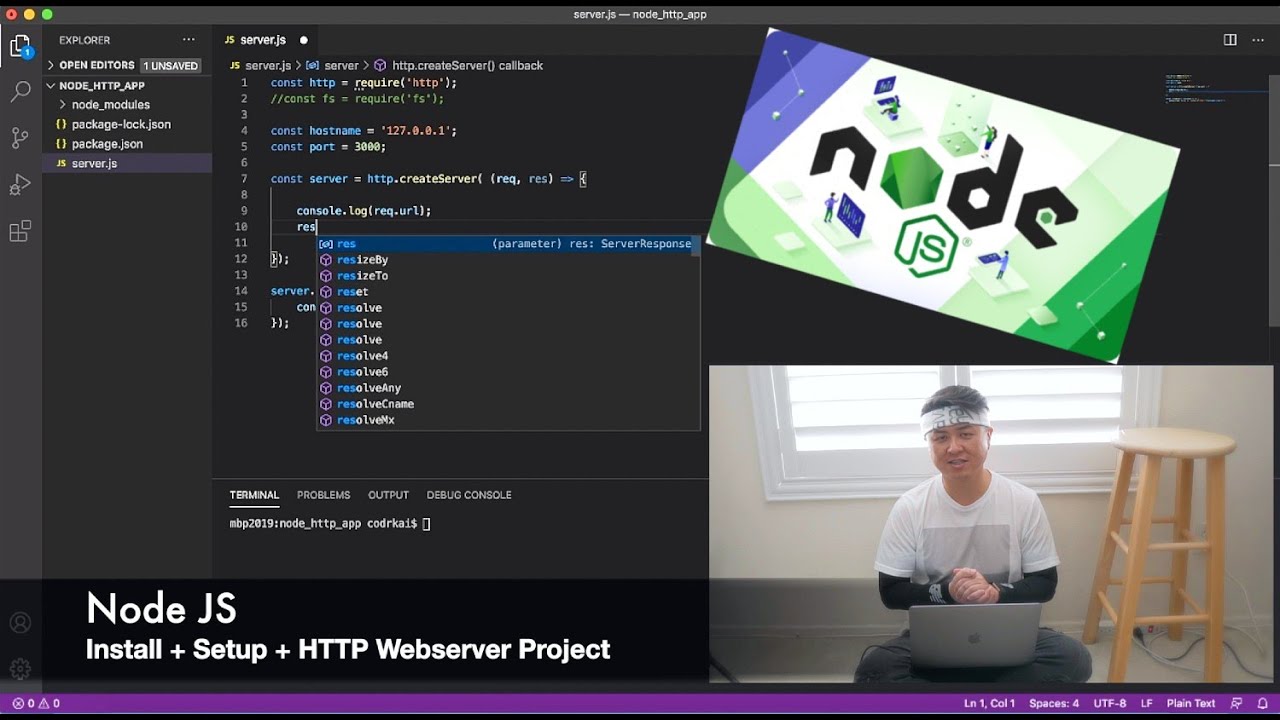Open the Search view in the activity bar

tap(20, 92)
